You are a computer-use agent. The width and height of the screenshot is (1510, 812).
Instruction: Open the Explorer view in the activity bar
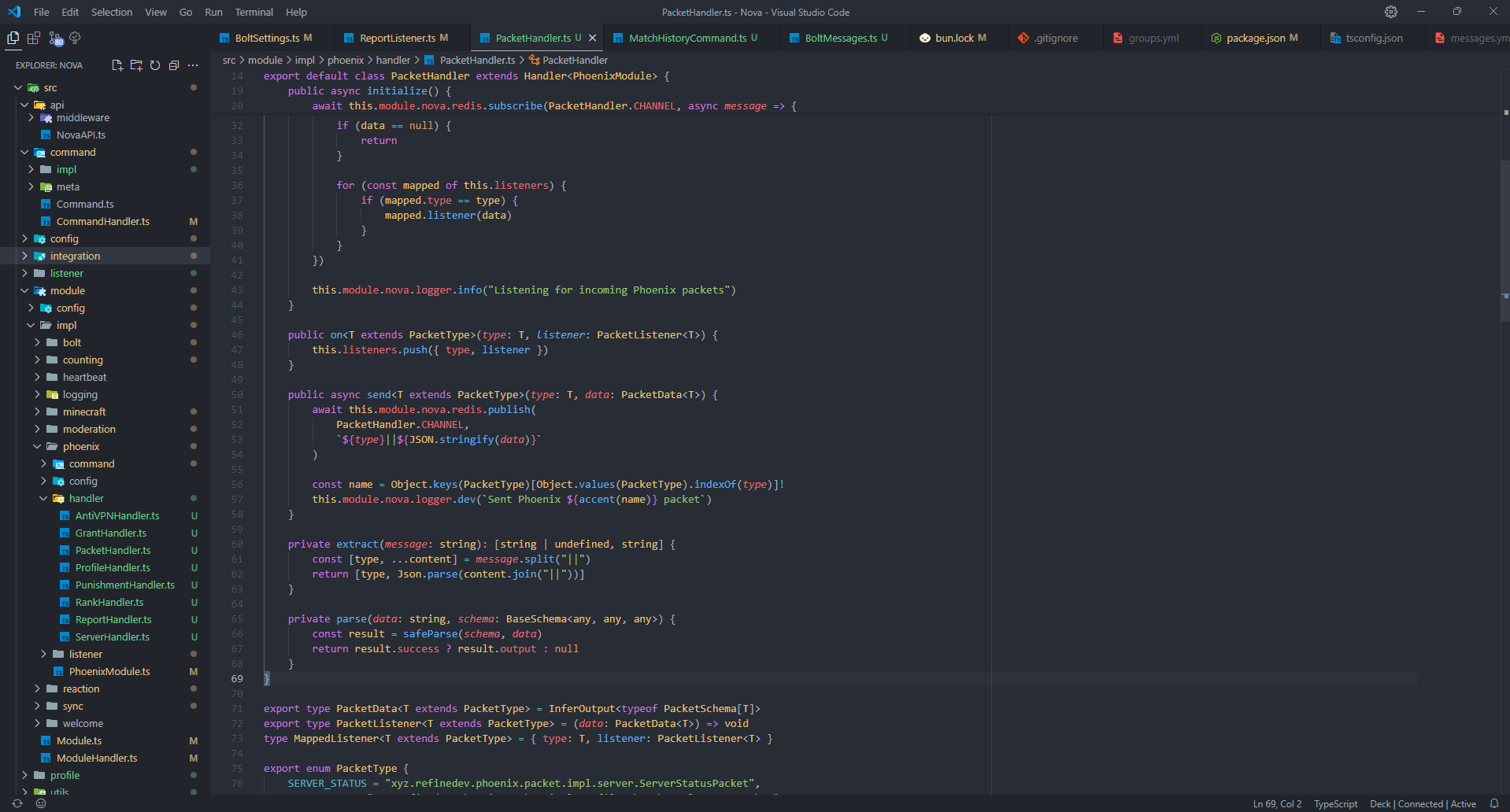click(13, 38)
